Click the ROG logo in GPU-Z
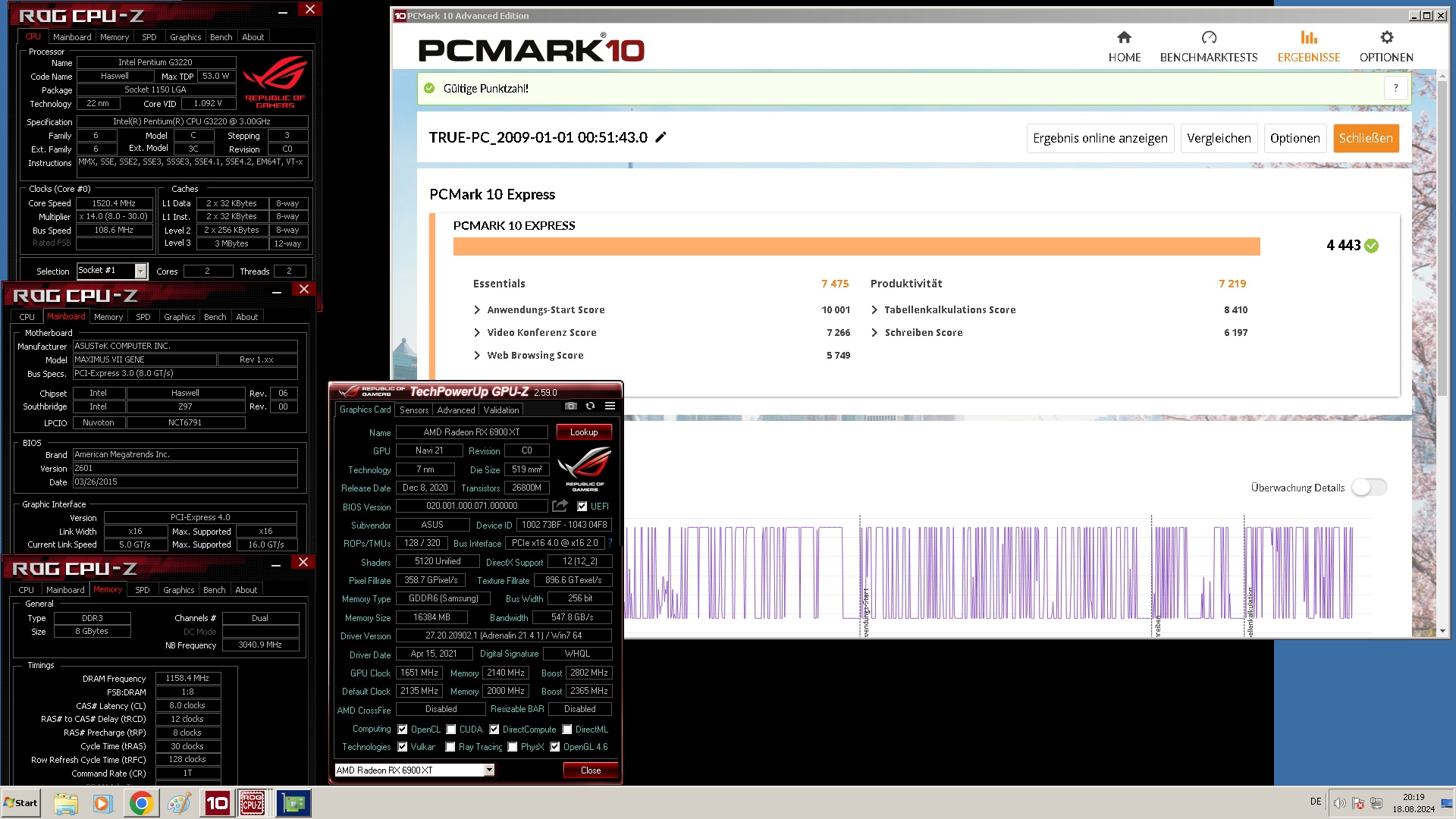The height and width of the screenshot is (819, 1456). [585, 468]
